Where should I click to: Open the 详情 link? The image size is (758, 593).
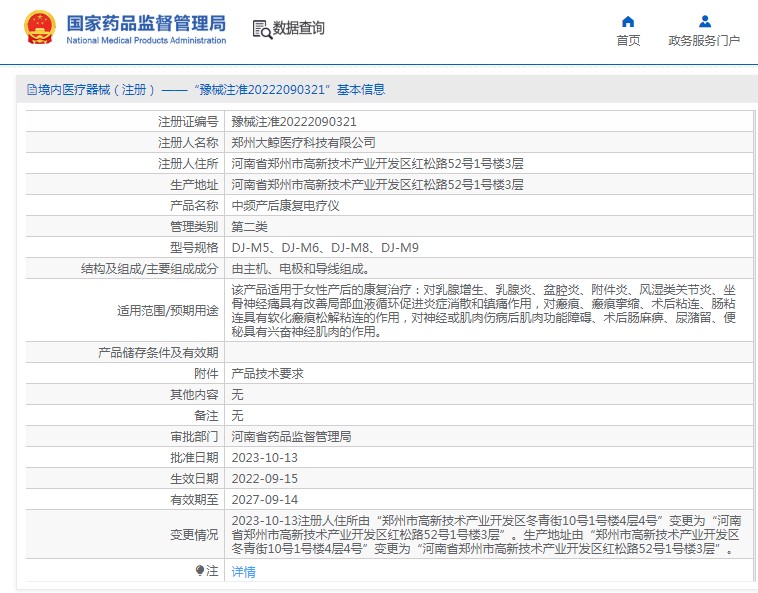pos(244,572)
